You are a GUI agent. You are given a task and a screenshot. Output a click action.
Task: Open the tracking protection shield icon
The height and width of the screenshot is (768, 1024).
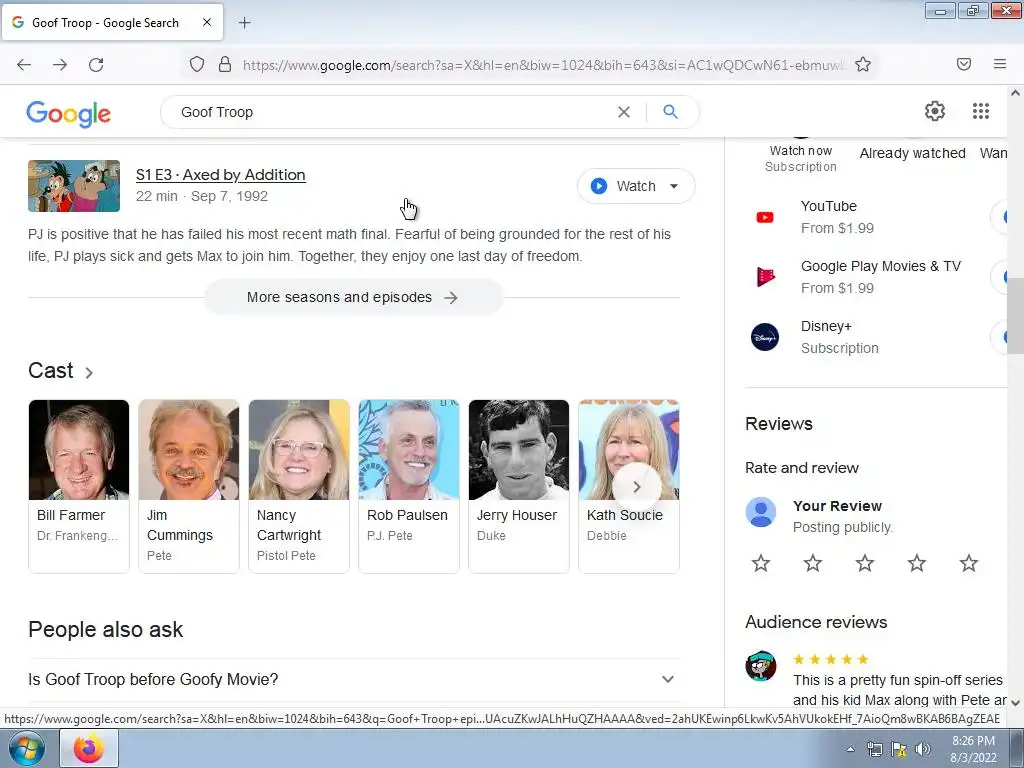[x=197, y=64]
